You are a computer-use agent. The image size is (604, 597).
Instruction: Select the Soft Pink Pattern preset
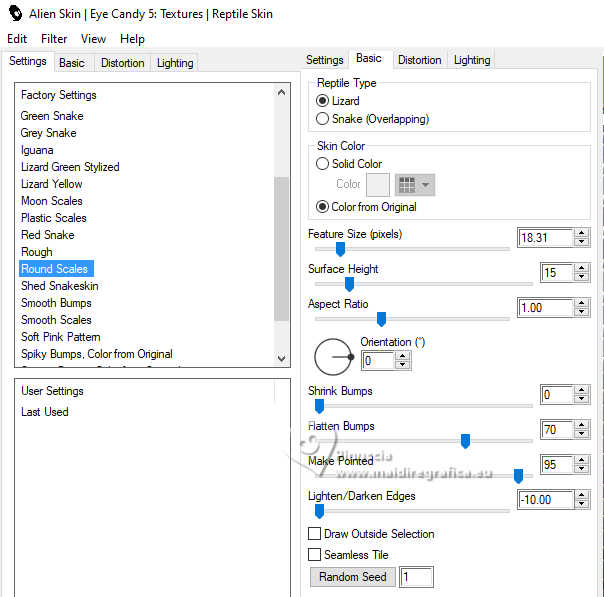pos(61,337)
